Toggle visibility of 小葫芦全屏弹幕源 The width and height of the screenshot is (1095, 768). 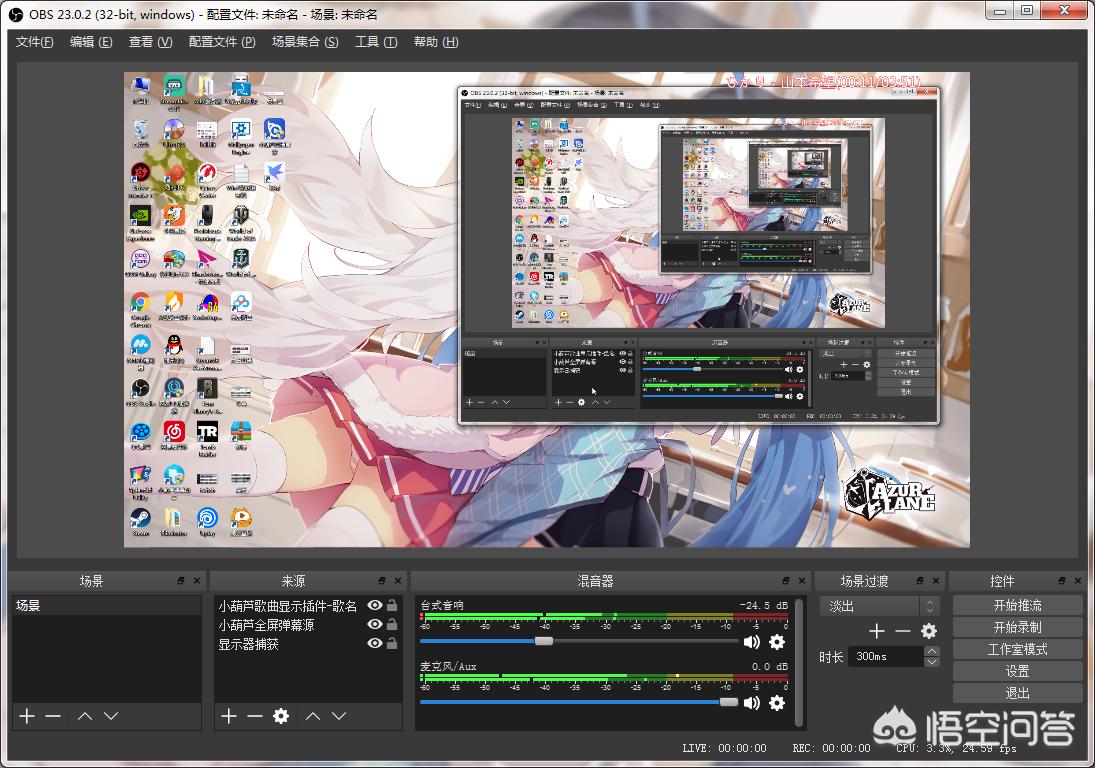point(375,625)
